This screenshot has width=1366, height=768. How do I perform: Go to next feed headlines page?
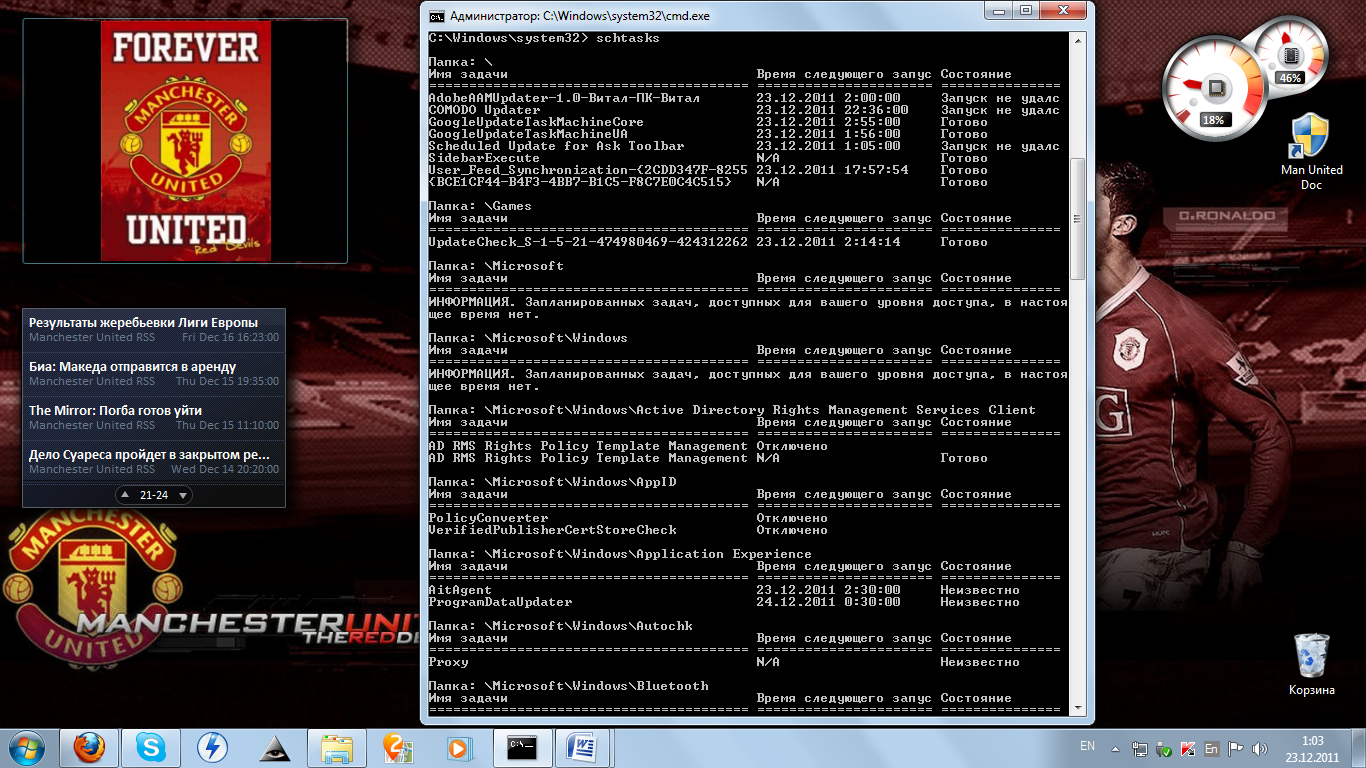(183, 495)
